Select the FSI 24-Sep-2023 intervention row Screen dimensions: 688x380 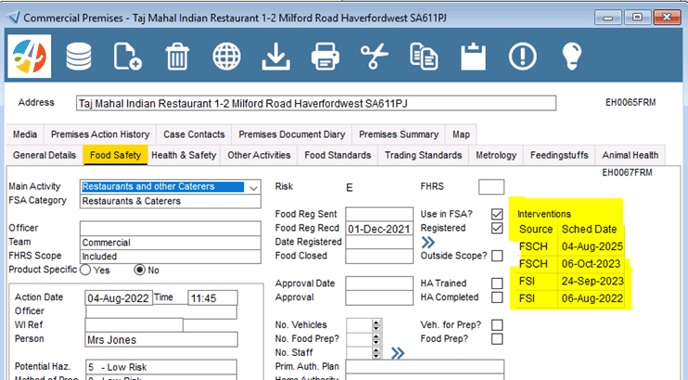point(570,281)
